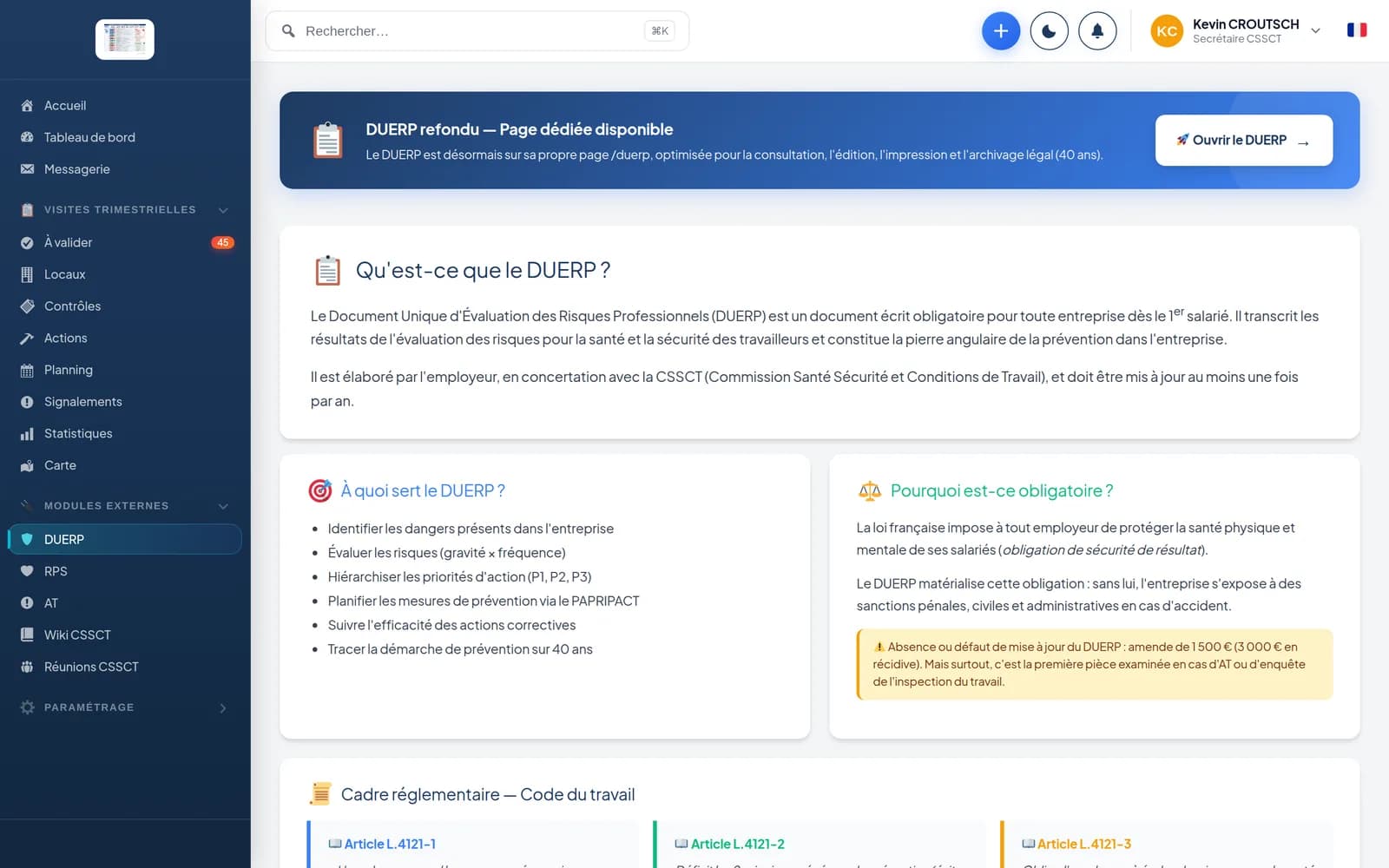1389x868 pixels.
Task: Select the DUERP sidebar item
Action: 126,539
